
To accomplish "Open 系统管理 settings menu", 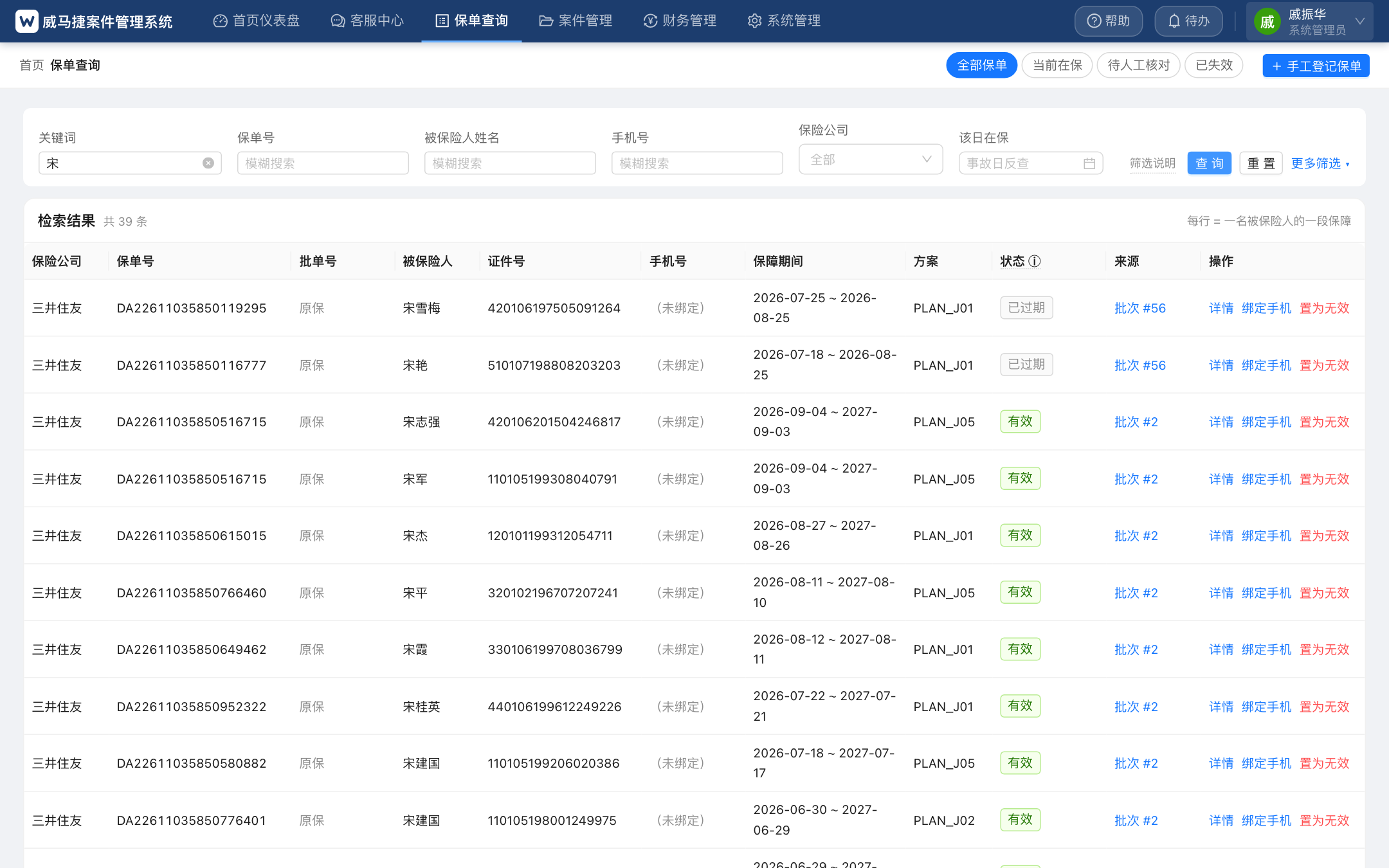I will pyautogui.click(x=784, y=21).
